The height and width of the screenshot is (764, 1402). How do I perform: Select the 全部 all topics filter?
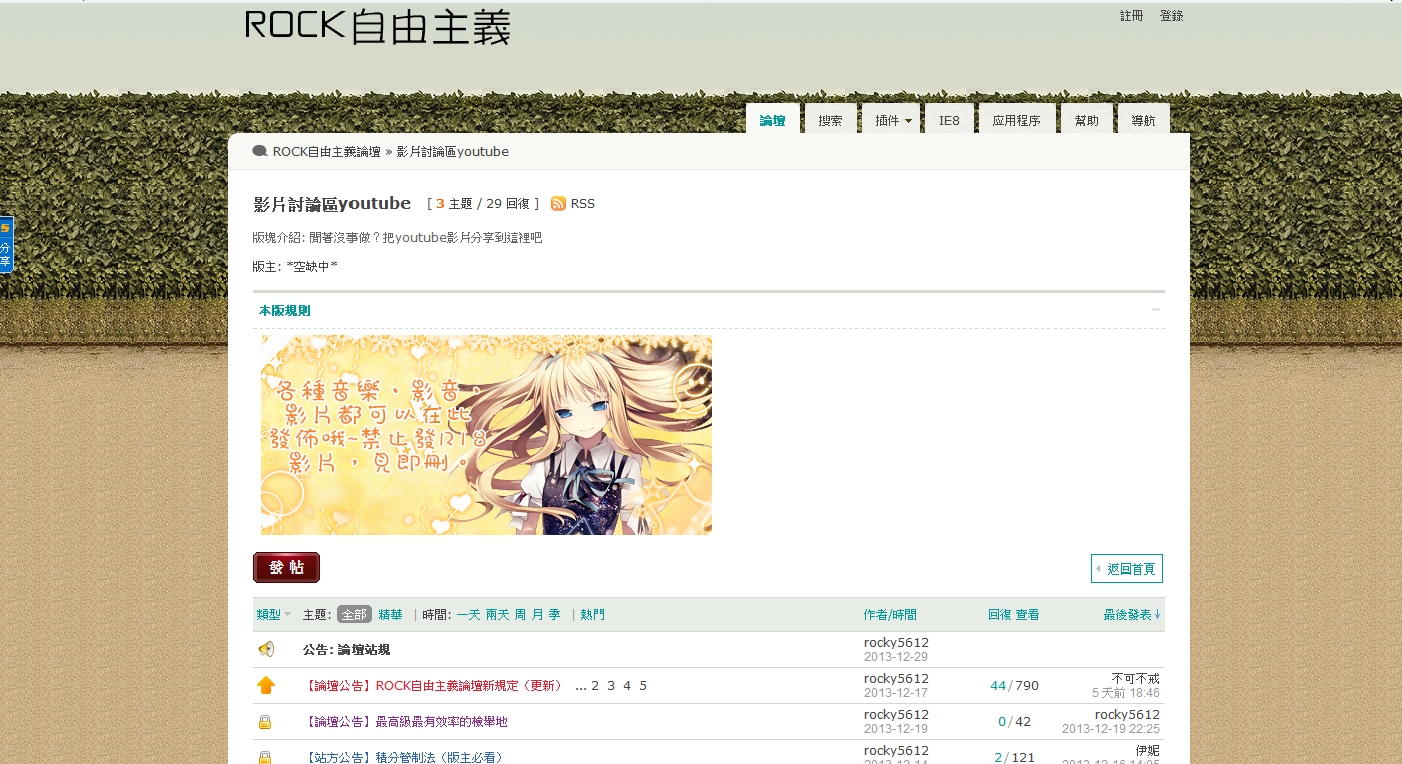(x=354, y=614)
